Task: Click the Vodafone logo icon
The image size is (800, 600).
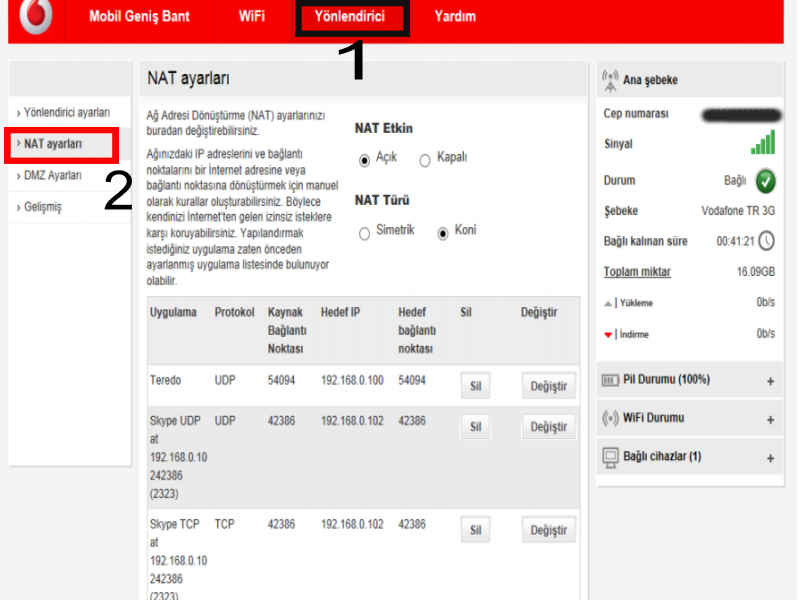Action: (x=36, y=17)
